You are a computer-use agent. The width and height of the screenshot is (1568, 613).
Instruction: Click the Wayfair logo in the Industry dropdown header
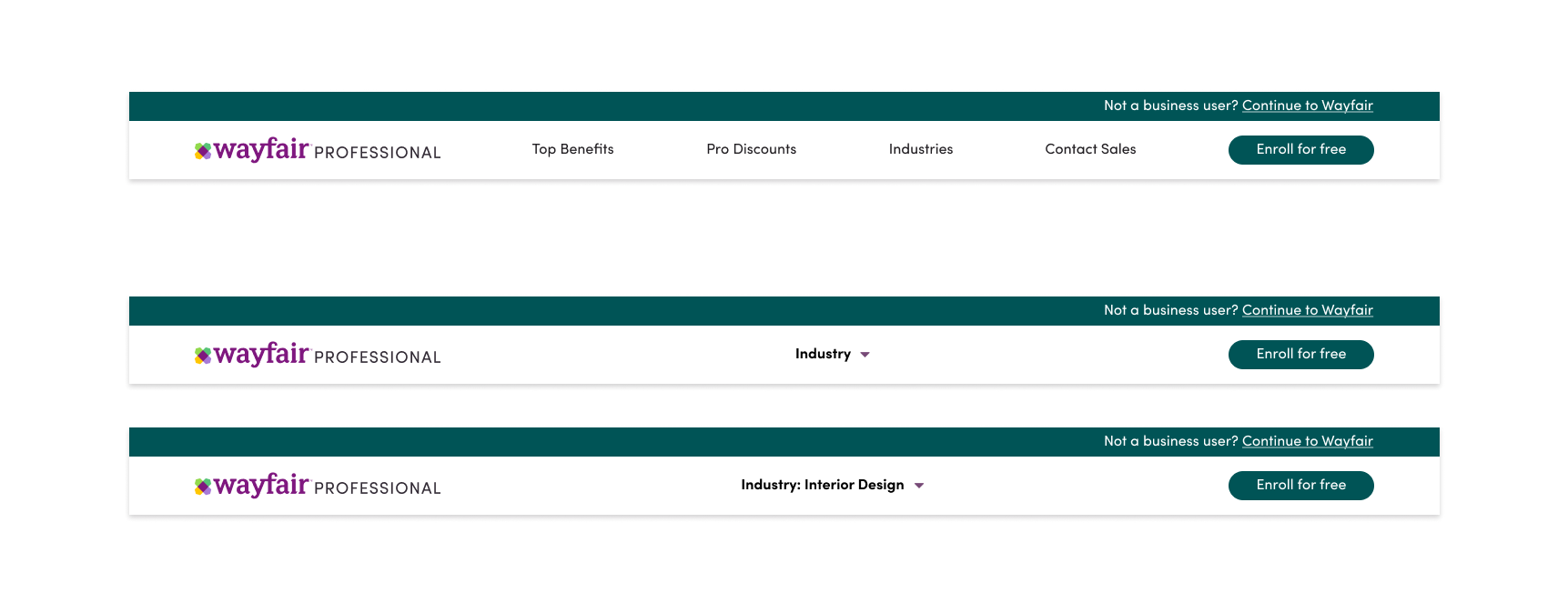[x=318, y=355]
